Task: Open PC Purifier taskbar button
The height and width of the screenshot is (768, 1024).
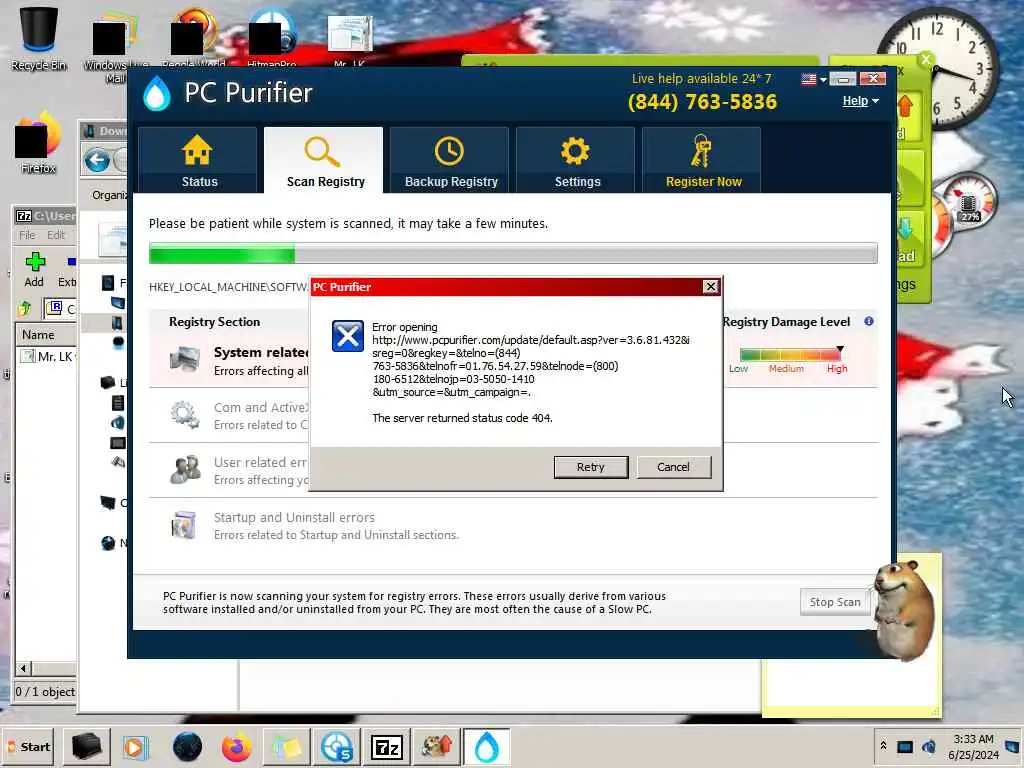Action: [x=487, y=747]
